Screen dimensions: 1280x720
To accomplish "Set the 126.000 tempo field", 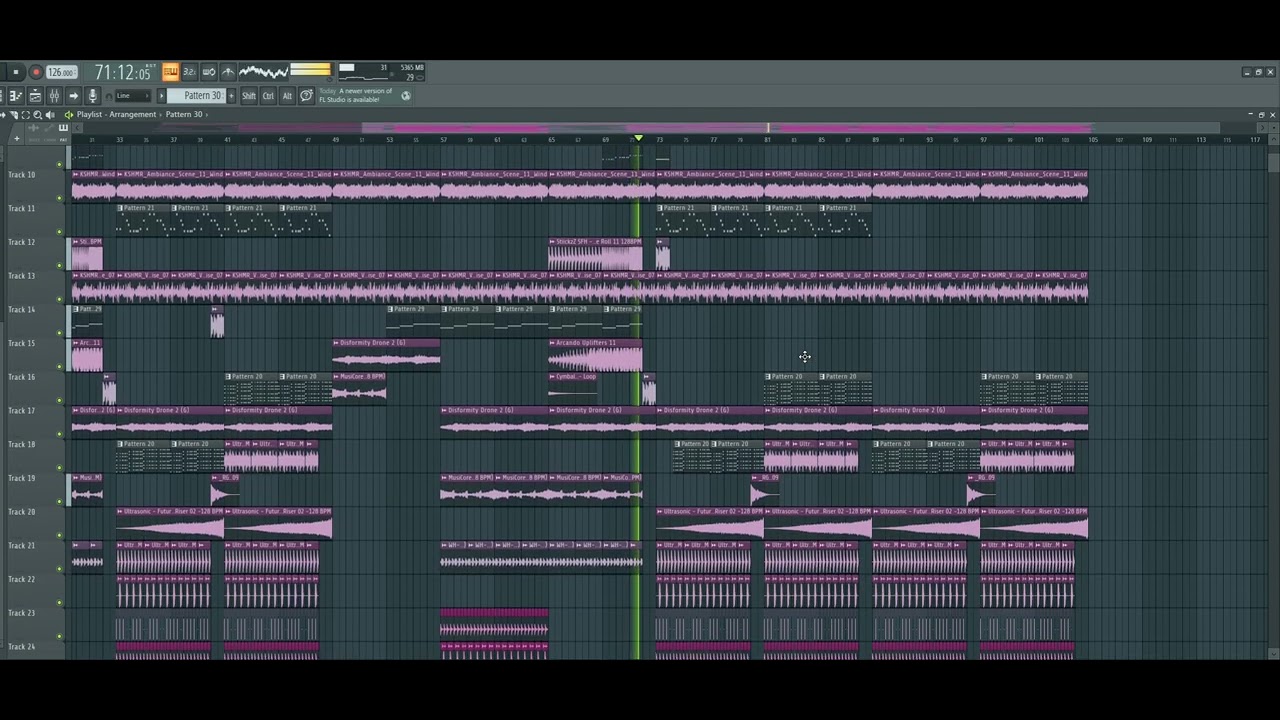I will tap(61, 72).
